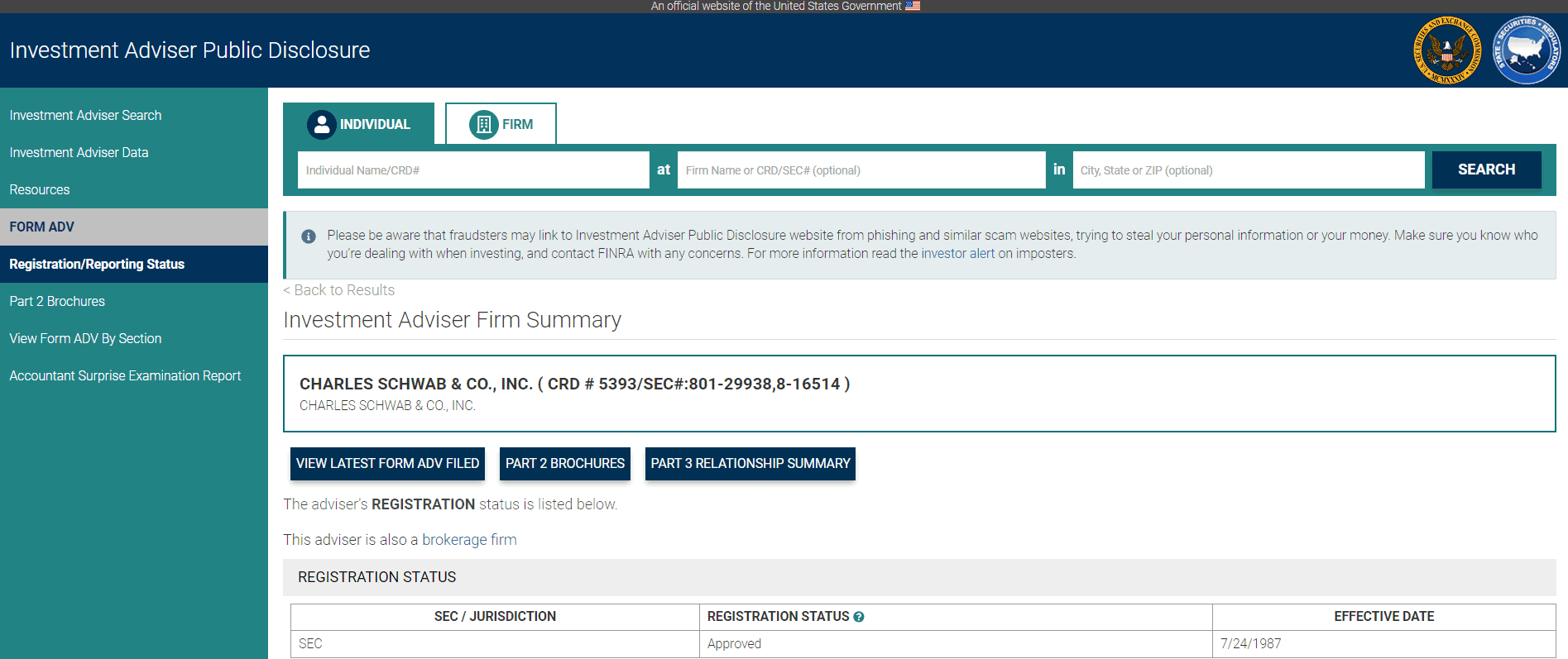Viewport: 1568px width, 659px height.
Task: Click the FORM ADV sidebar header
Action: click(134, 227)
